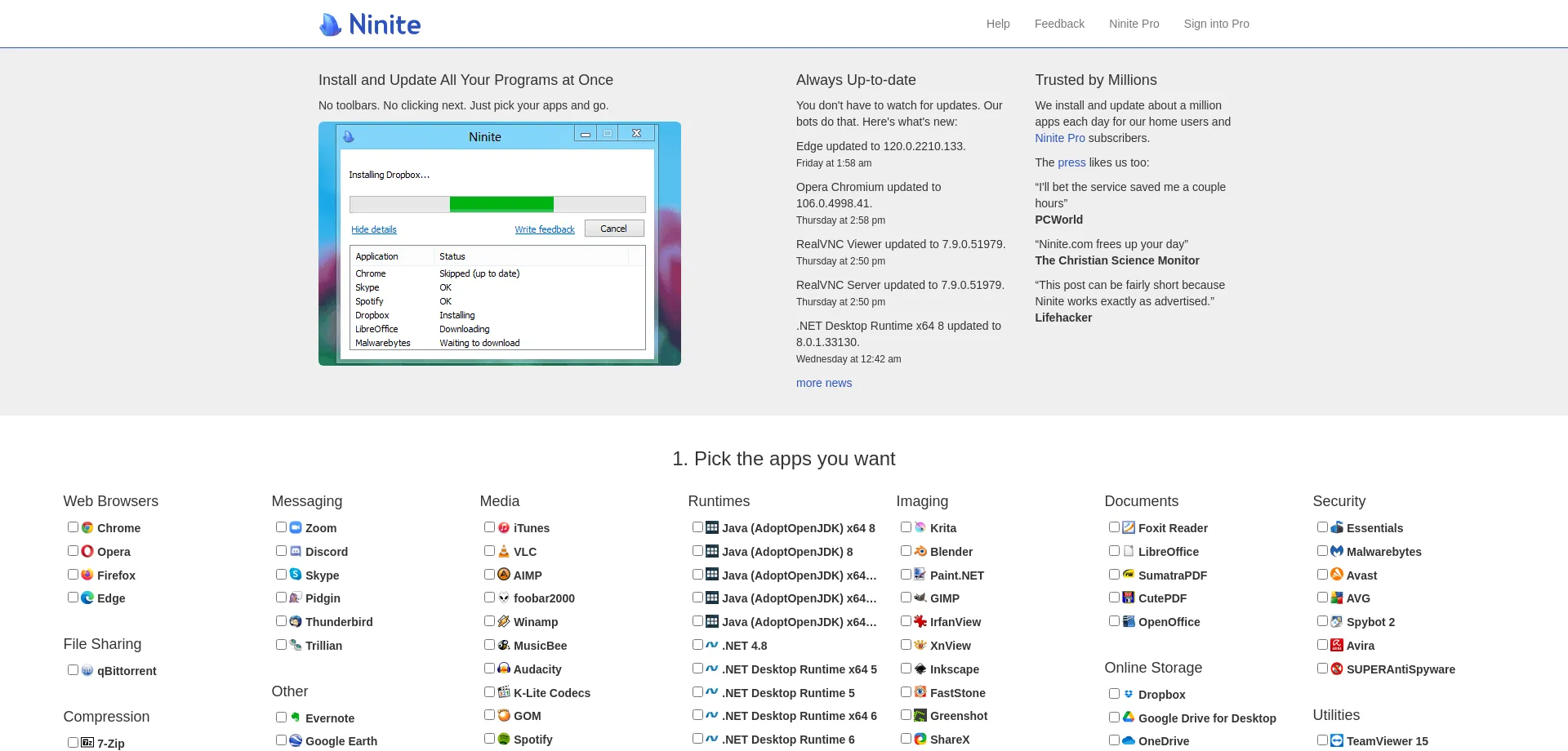The width and height of the screenshot is (1568, 751).
Task: Click the Ninite installer screenshot image
Action: pos(500,243)
